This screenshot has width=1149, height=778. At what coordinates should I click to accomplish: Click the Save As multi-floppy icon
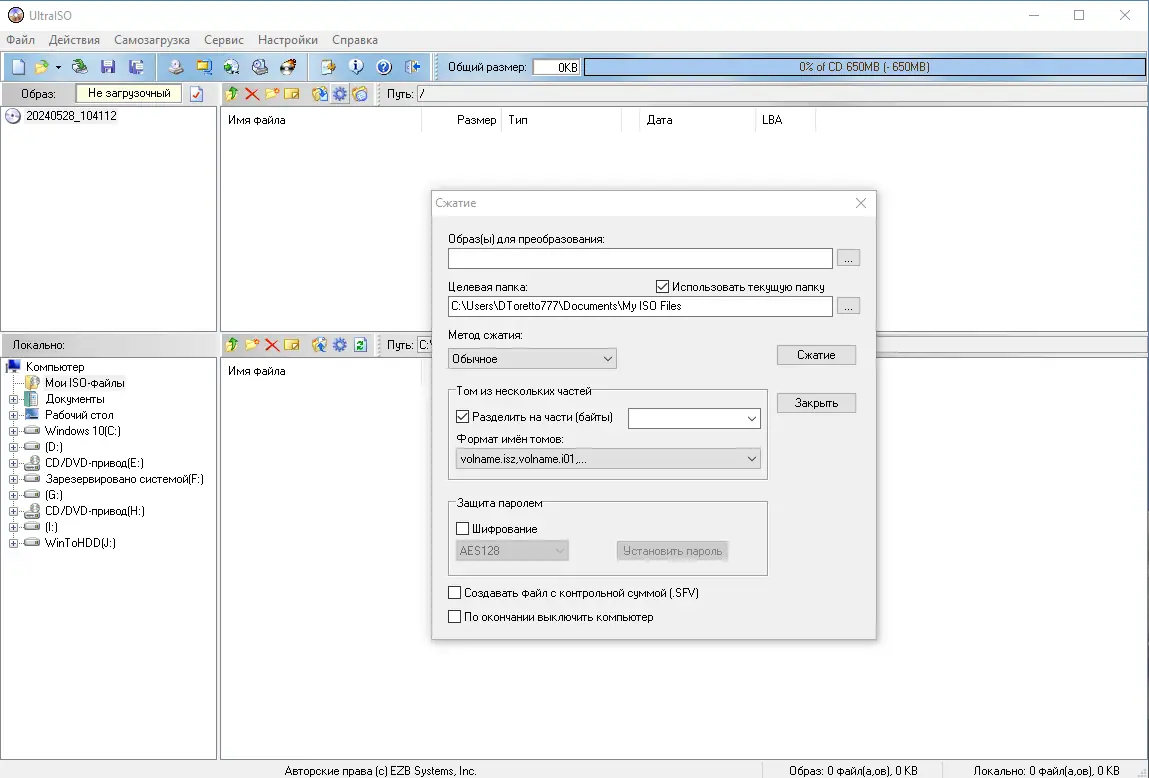pos(136,67)
